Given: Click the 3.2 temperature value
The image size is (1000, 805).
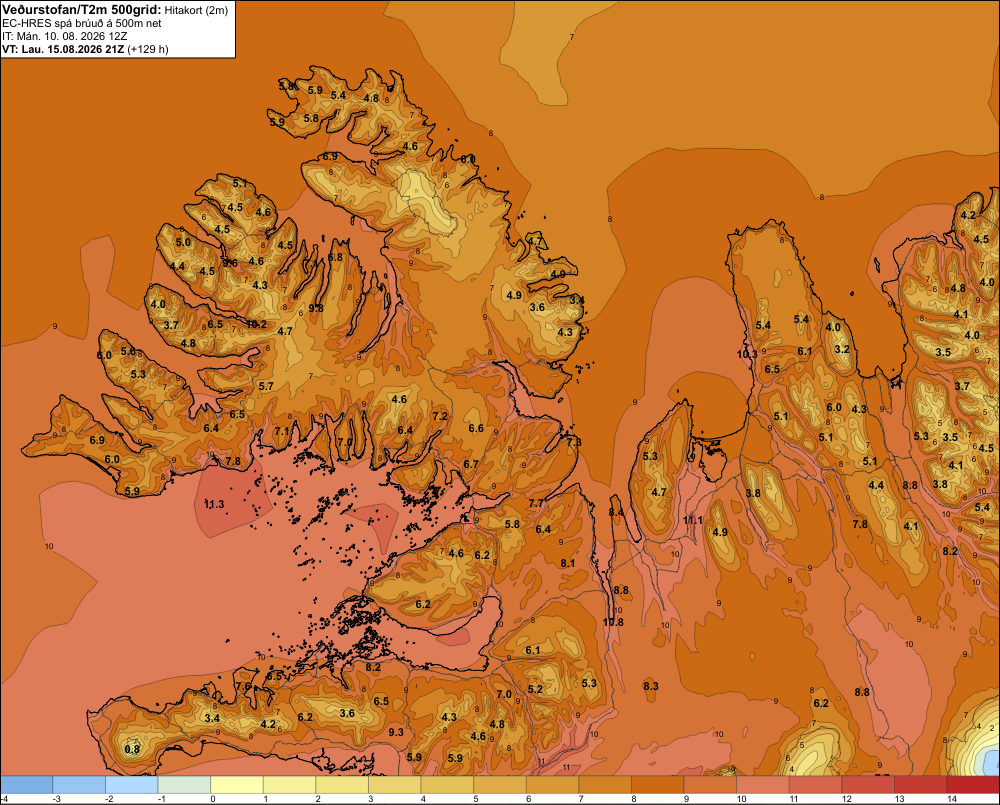Looking at the screenshot, I should pos(842,349).
